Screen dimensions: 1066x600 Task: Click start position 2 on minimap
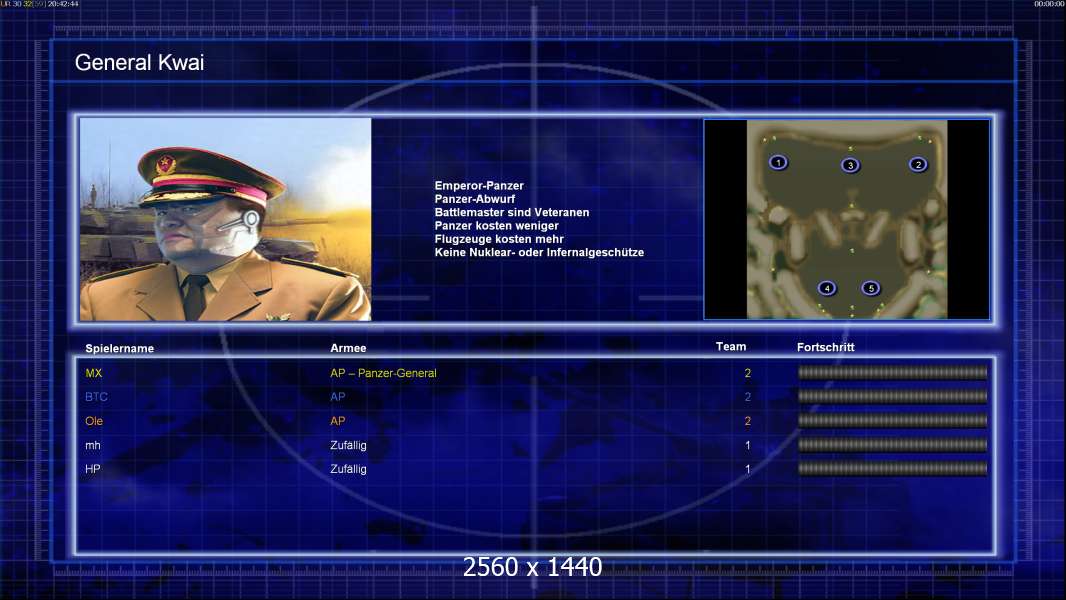pyautogui.click(x=918, y=164)
